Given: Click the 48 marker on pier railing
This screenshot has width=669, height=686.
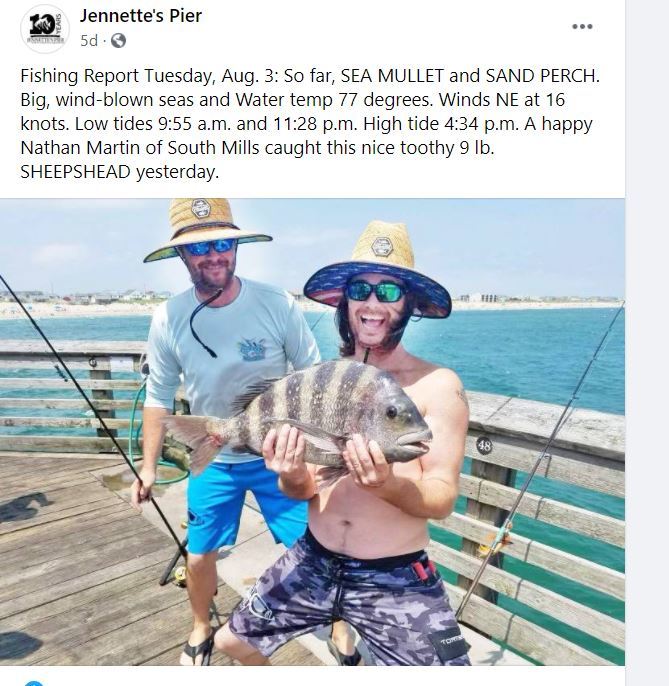Looking at the screenshot, I should pyautogui.click(x=484, y=446).
